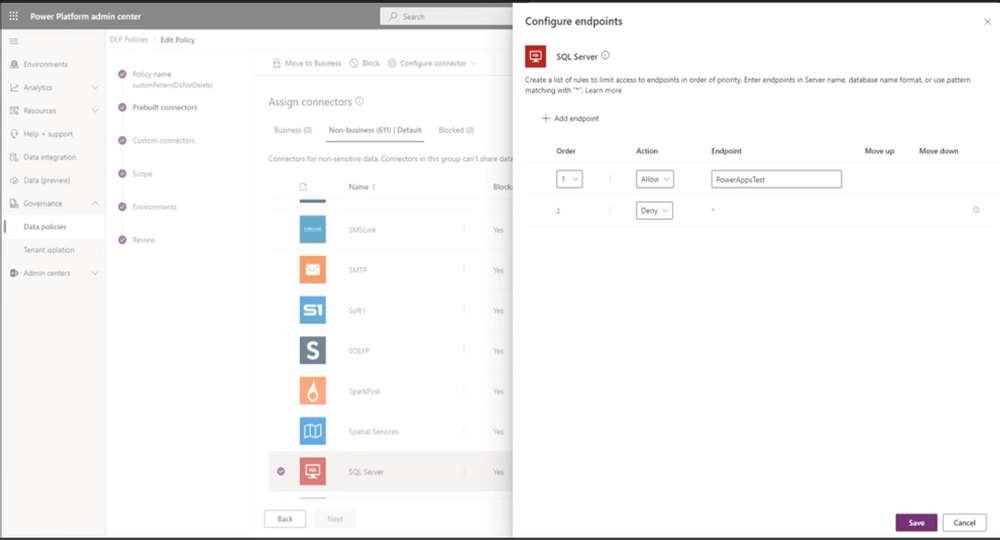Click the Admin centers icon
Viewport: 1000px width, 540px height.
pyautogui.click(x=14, y=273)
